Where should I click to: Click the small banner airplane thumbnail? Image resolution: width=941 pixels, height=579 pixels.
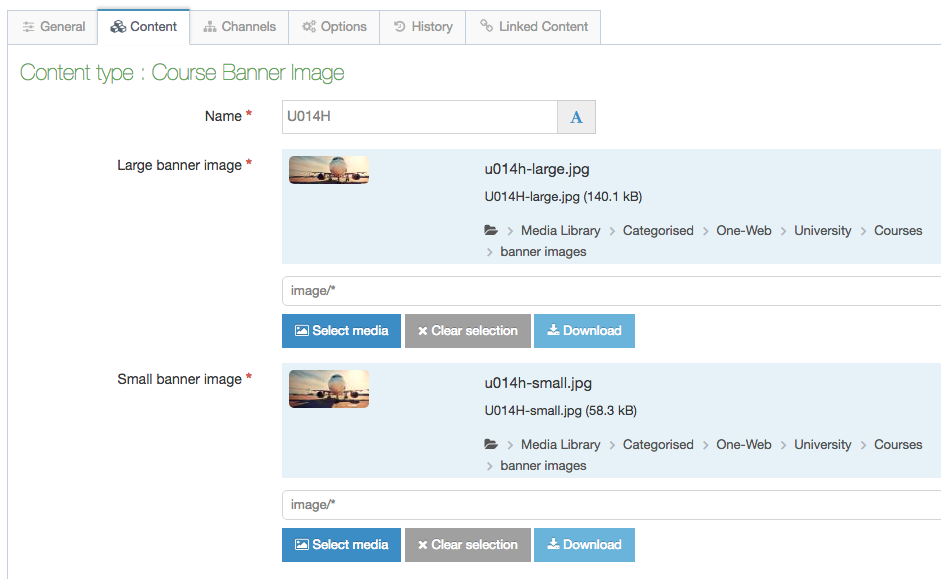point(329,389)
